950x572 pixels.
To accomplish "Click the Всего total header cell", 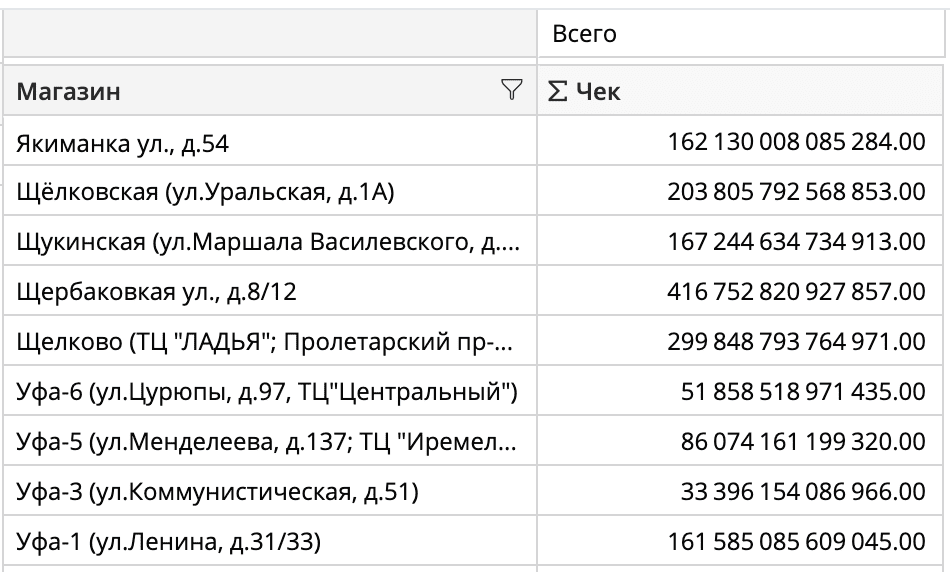I will coord(584,34).
